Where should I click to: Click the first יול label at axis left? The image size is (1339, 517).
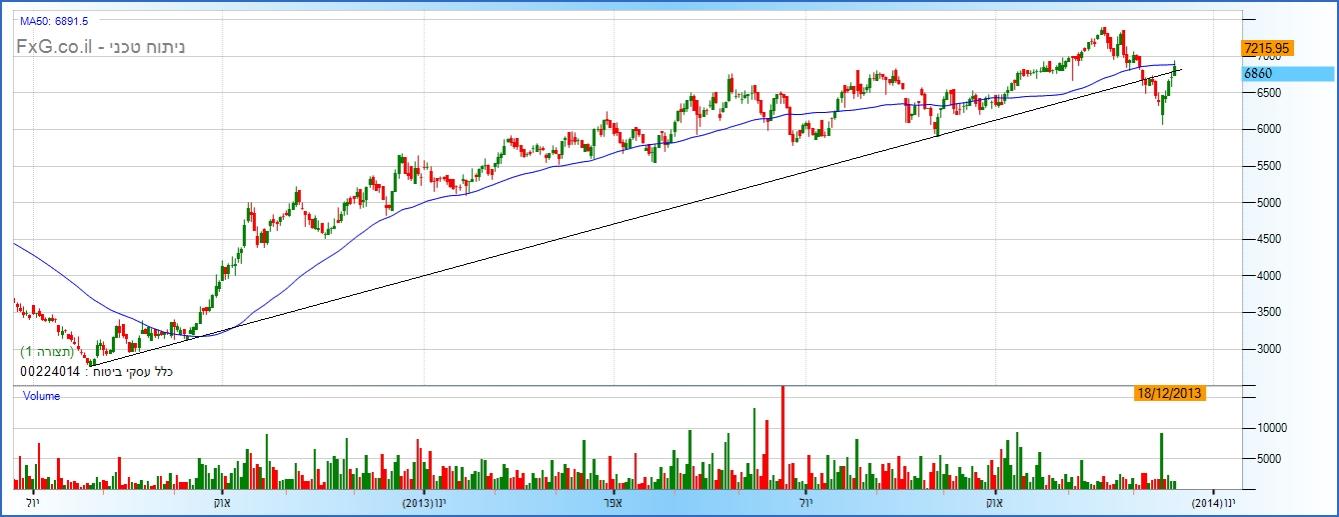32,503
